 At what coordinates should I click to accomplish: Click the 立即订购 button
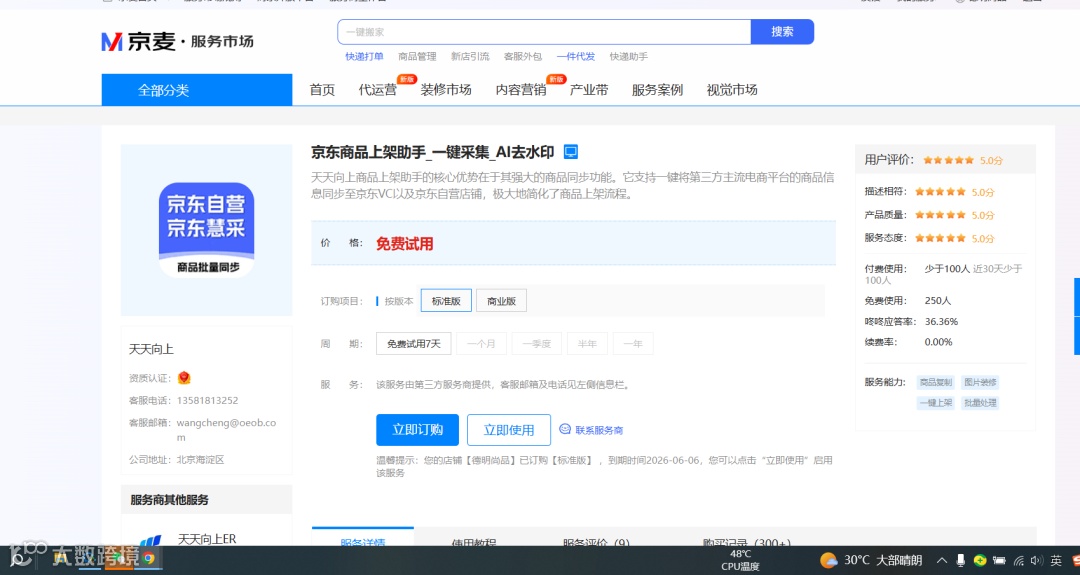417,430
